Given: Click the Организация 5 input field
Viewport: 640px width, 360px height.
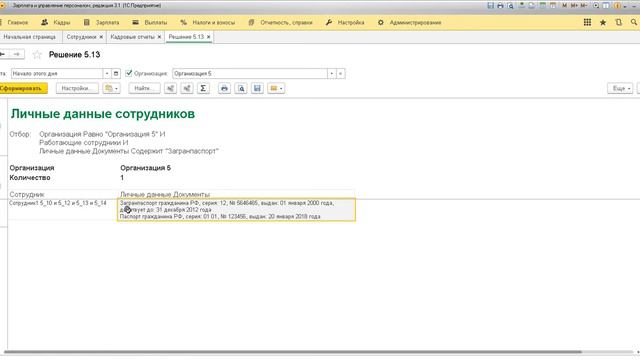Looking at the screenshot, I should click(250, 73).
